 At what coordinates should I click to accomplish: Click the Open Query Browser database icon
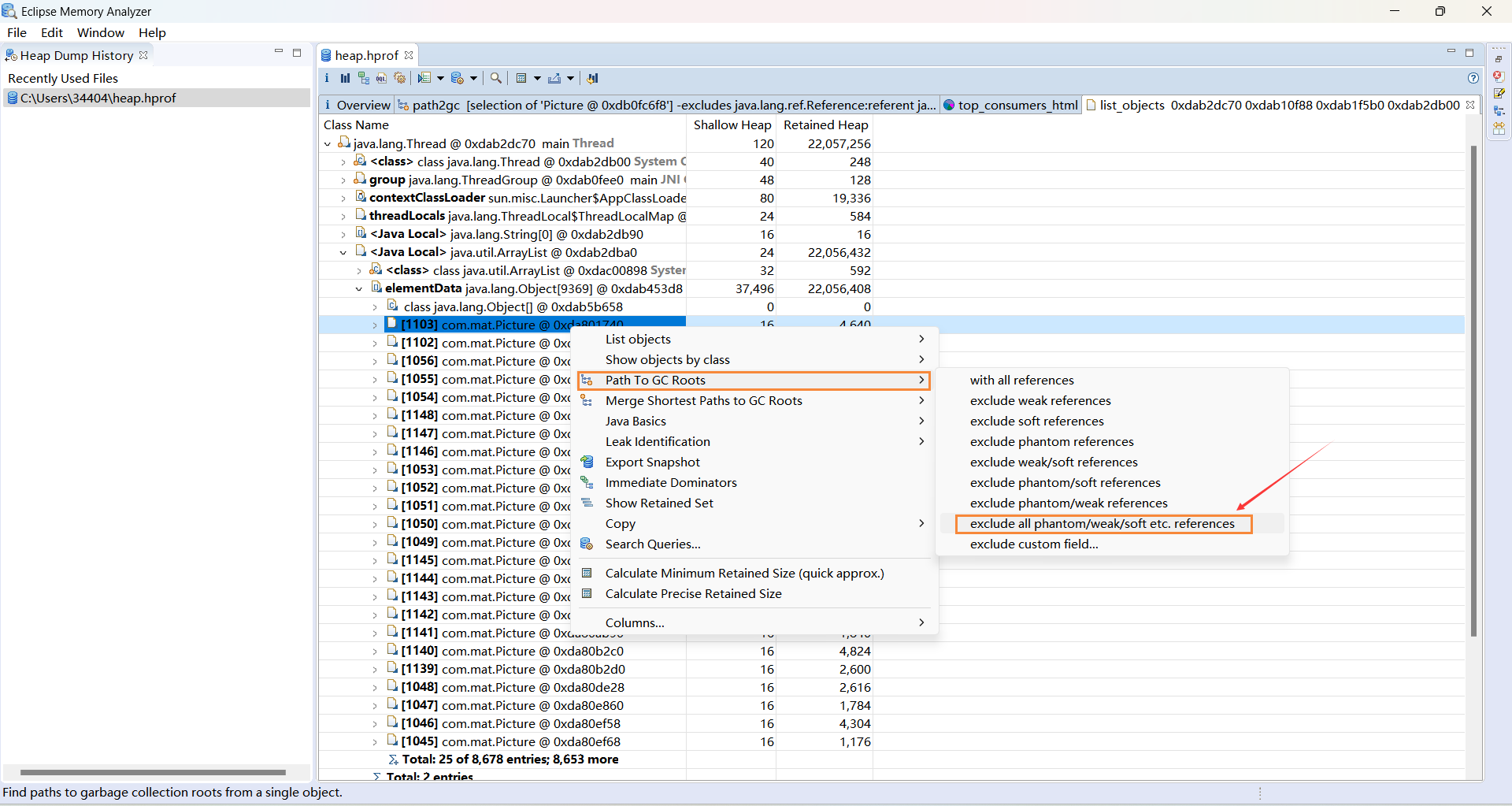458,78
